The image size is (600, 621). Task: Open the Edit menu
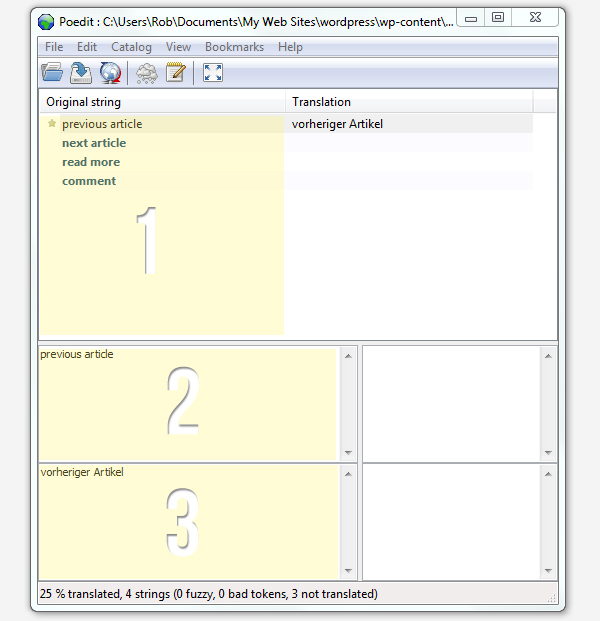[87, 47]
